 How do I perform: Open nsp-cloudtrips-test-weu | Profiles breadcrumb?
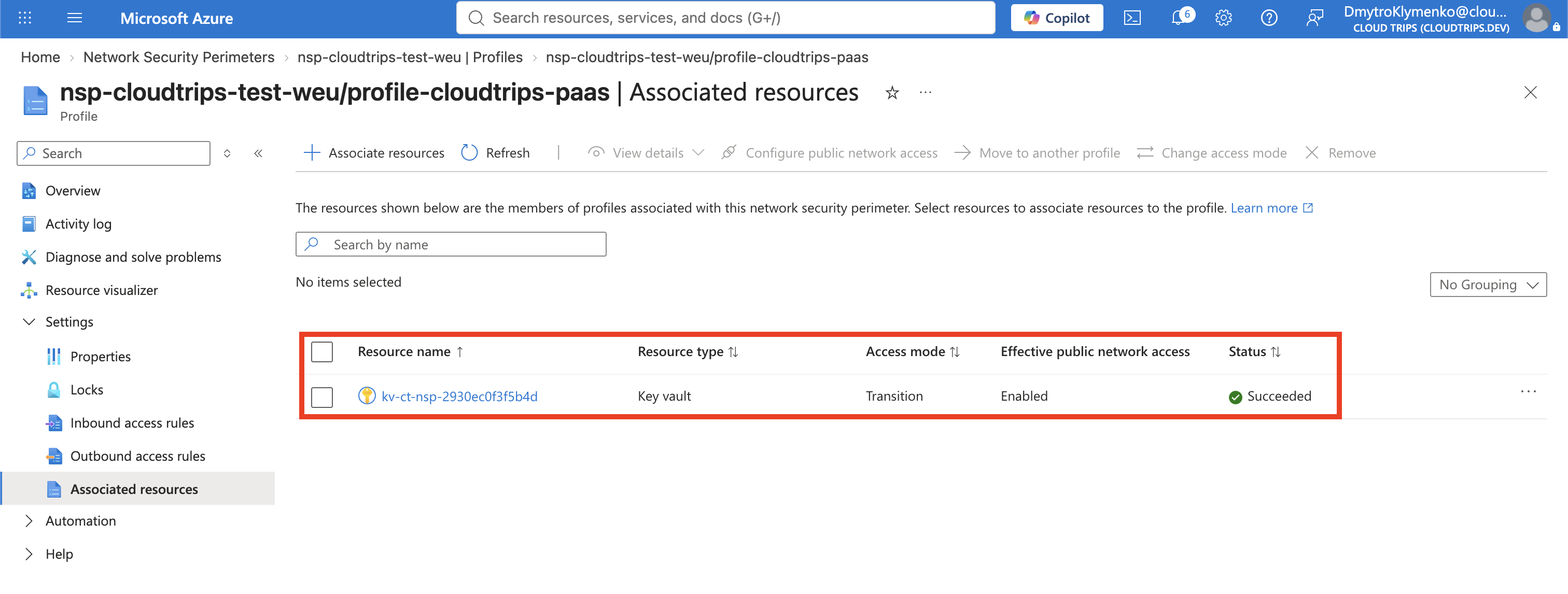(x=410, y=57)
